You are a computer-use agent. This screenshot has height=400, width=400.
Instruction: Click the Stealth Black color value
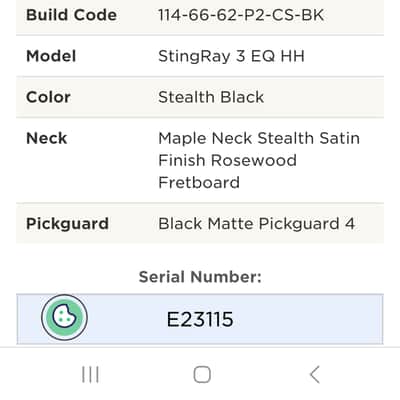pyautogui.click(x=211, y=97)
